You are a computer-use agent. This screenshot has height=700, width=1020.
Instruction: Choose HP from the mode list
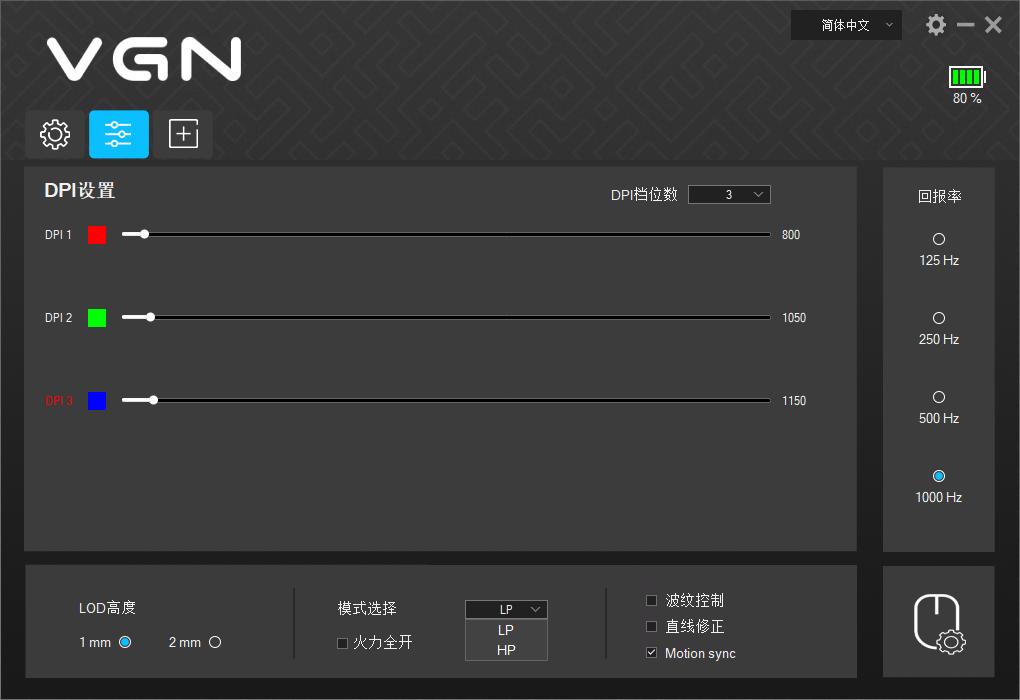506,650
